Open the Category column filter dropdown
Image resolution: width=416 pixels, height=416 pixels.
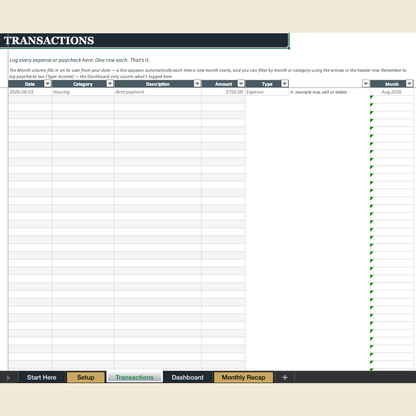pos(110,84)
